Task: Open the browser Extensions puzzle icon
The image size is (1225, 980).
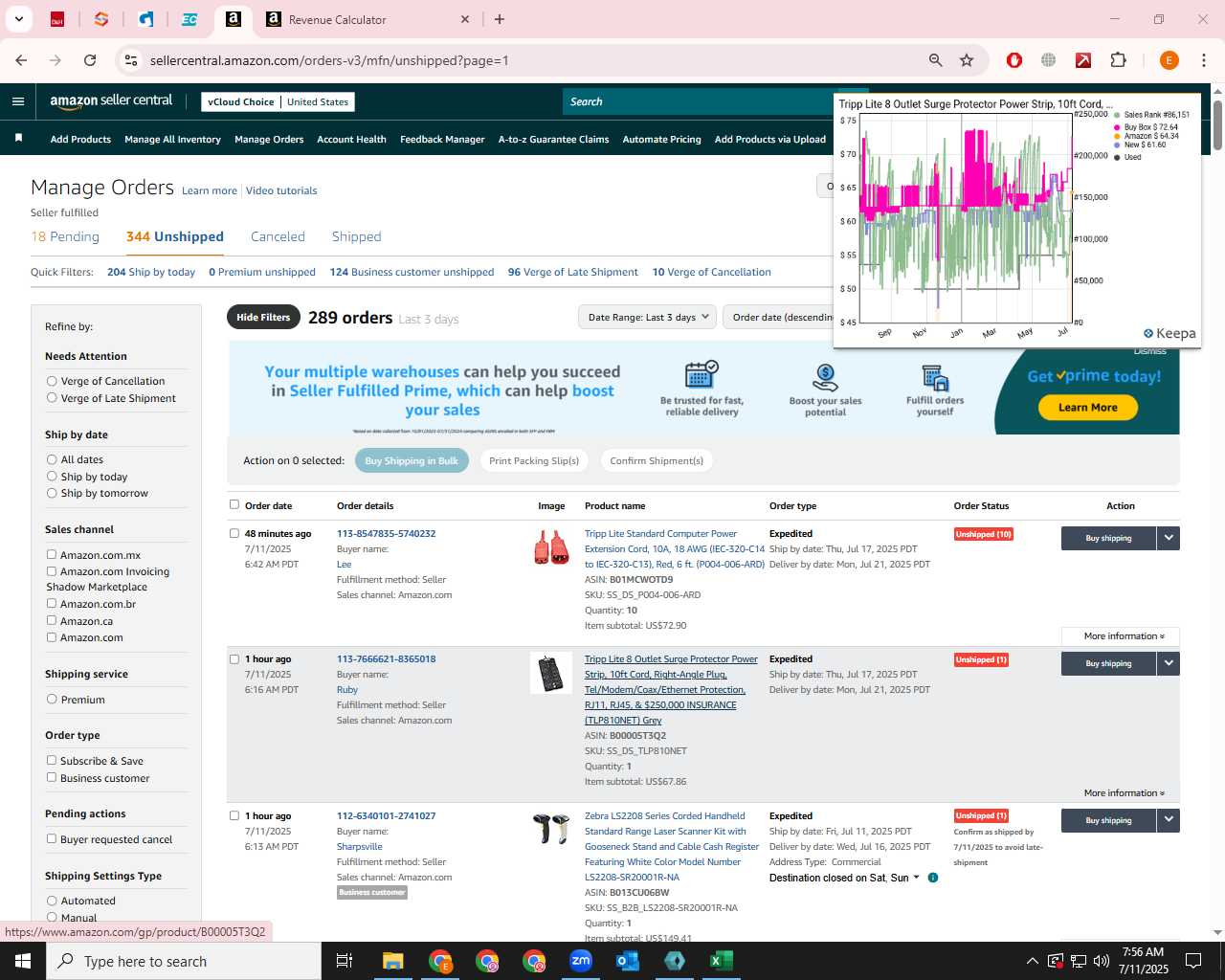Action: tap(1118, 60)
